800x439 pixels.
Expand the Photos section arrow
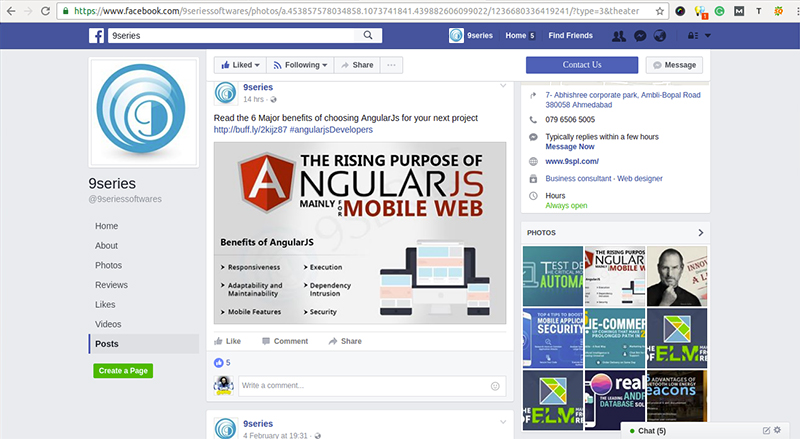(700, 232)
